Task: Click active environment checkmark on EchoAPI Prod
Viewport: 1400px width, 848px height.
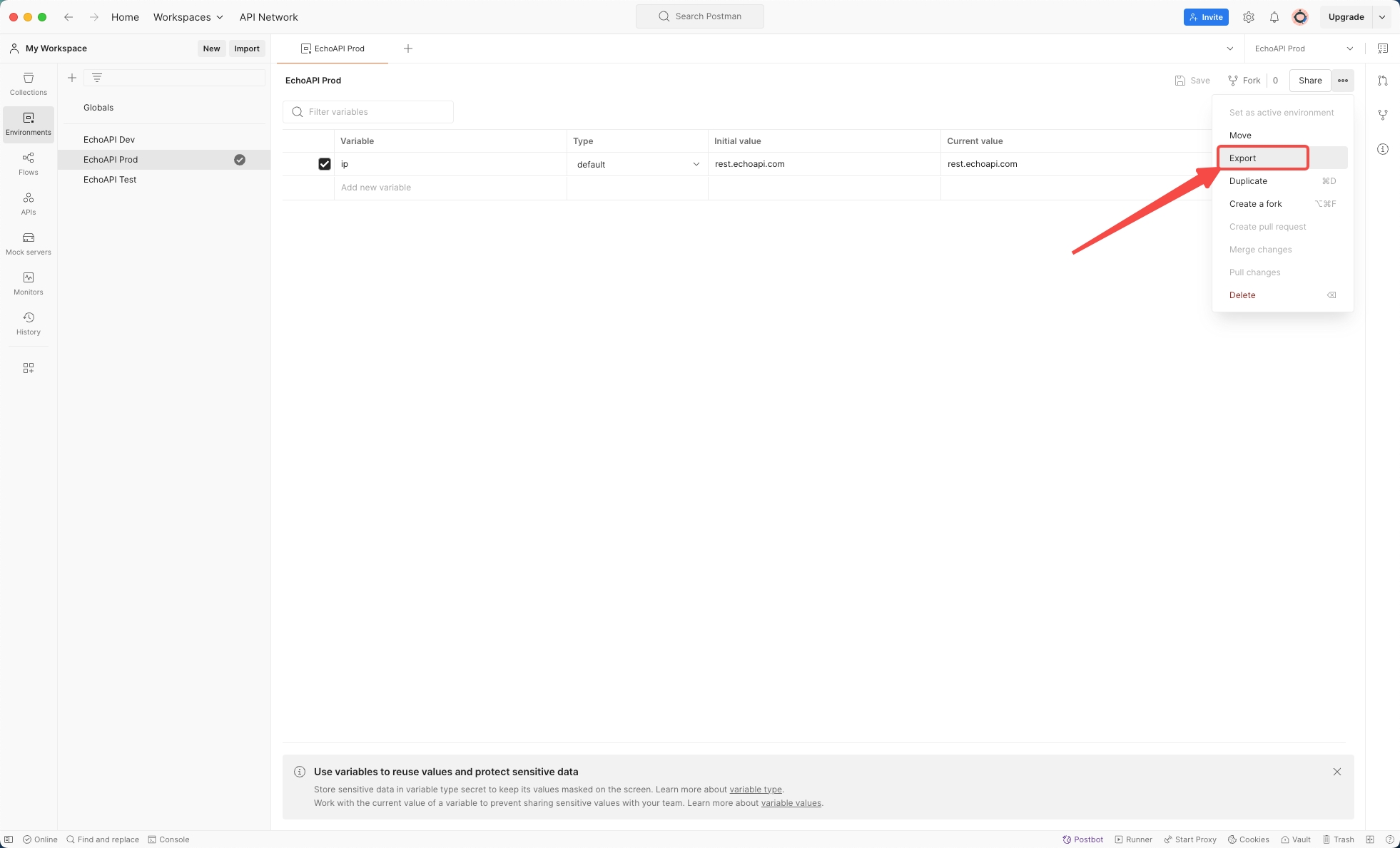Action: [240, 160]
